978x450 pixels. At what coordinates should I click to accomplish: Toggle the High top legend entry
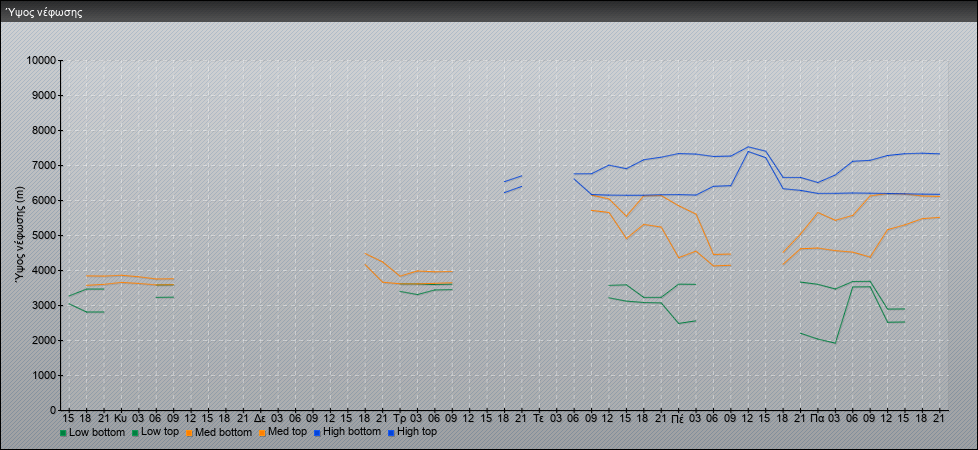[x=412, y=432]
